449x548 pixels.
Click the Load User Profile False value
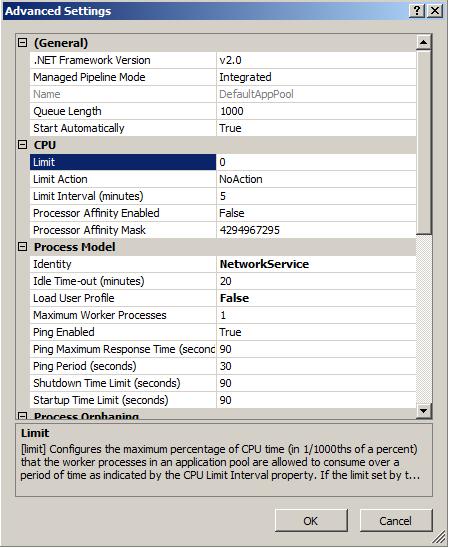coord(316,298)
